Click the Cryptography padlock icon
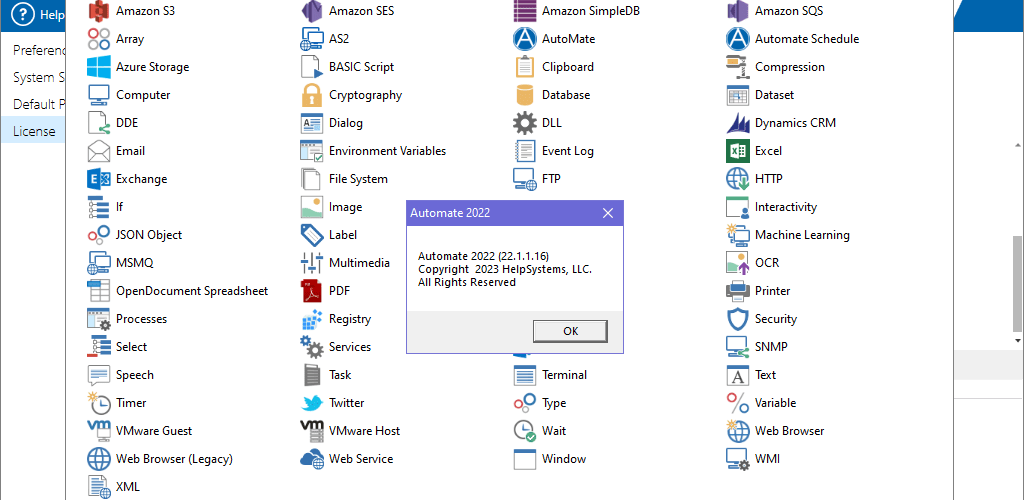 pos(312,95)
